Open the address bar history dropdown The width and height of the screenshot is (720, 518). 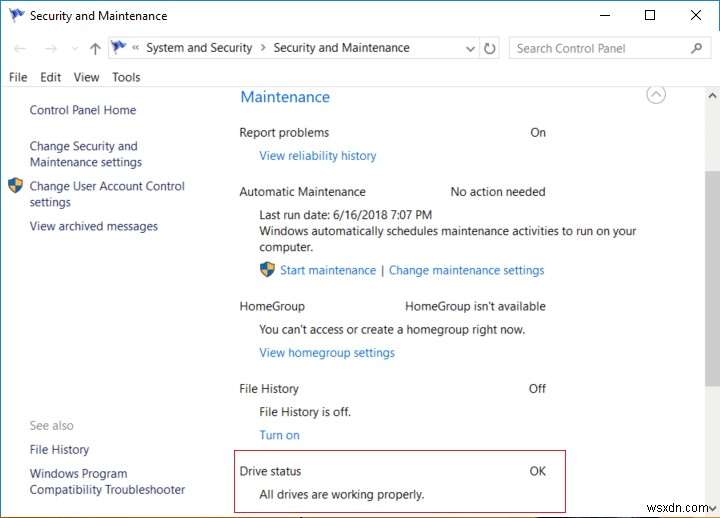point(471,48)
